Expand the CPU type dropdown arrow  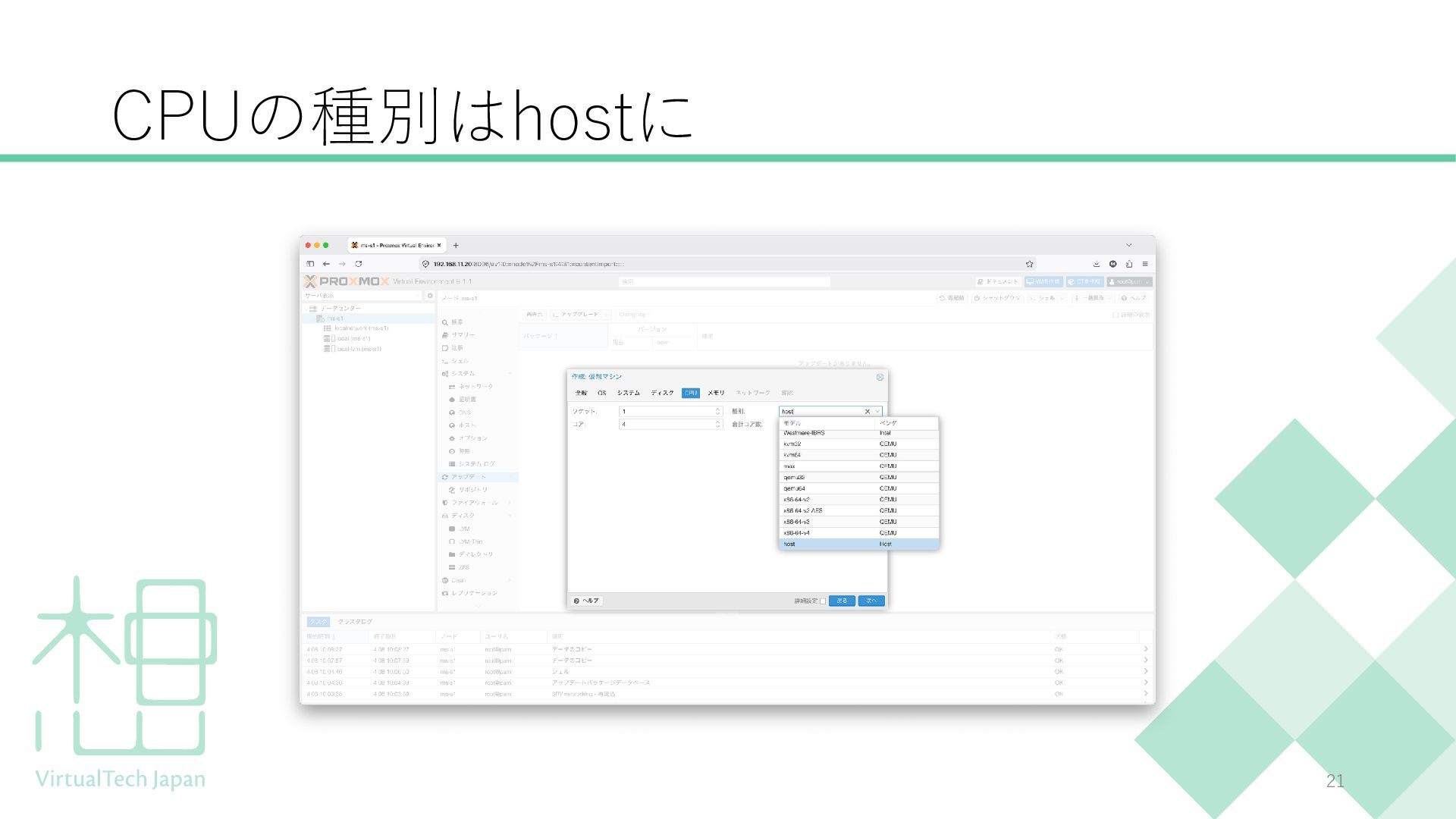877,411
